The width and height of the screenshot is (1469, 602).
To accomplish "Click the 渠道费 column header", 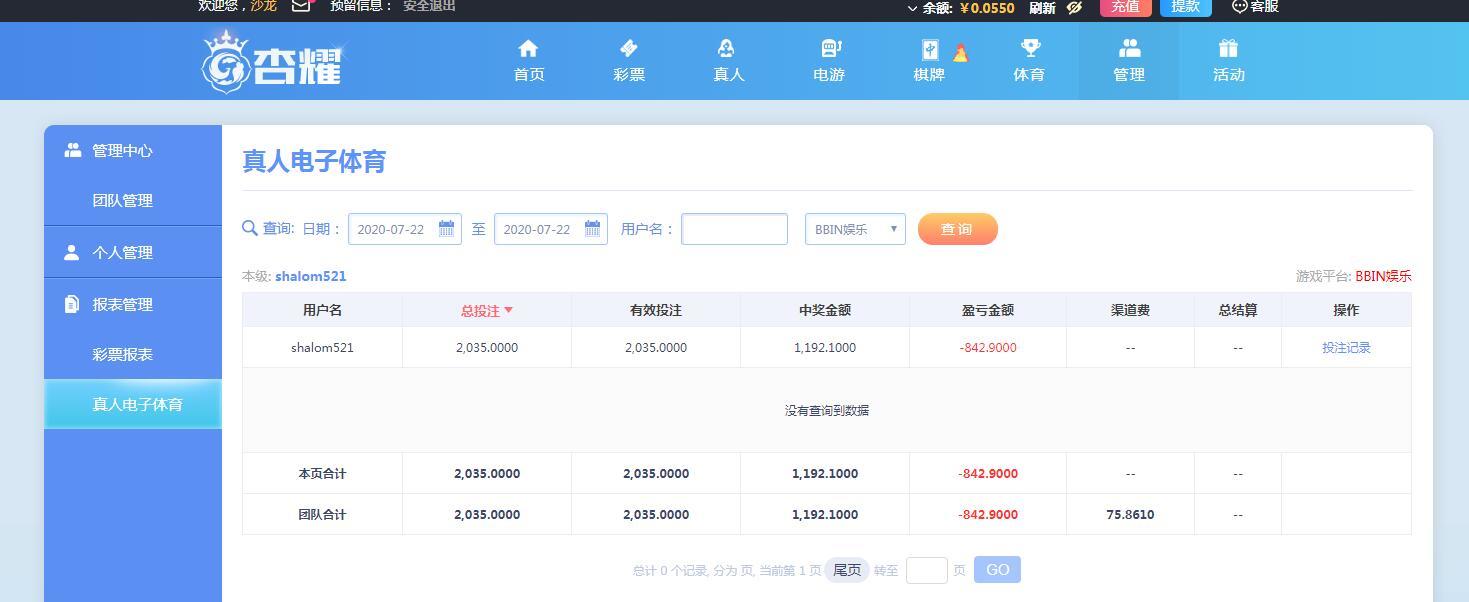I will tap(1130, 310).
